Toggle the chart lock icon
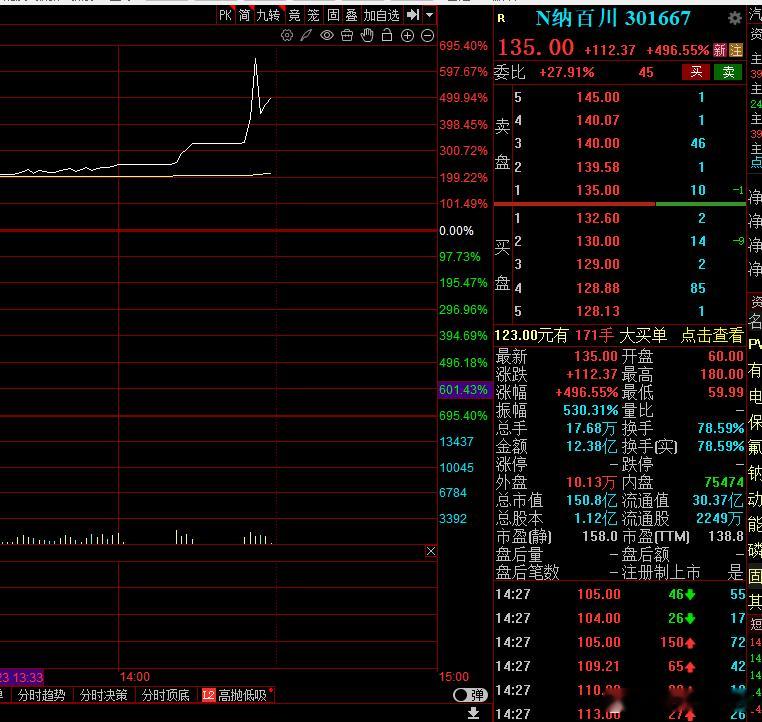The width and height of the screenshot is (762, 722). [x=387, y=35]
